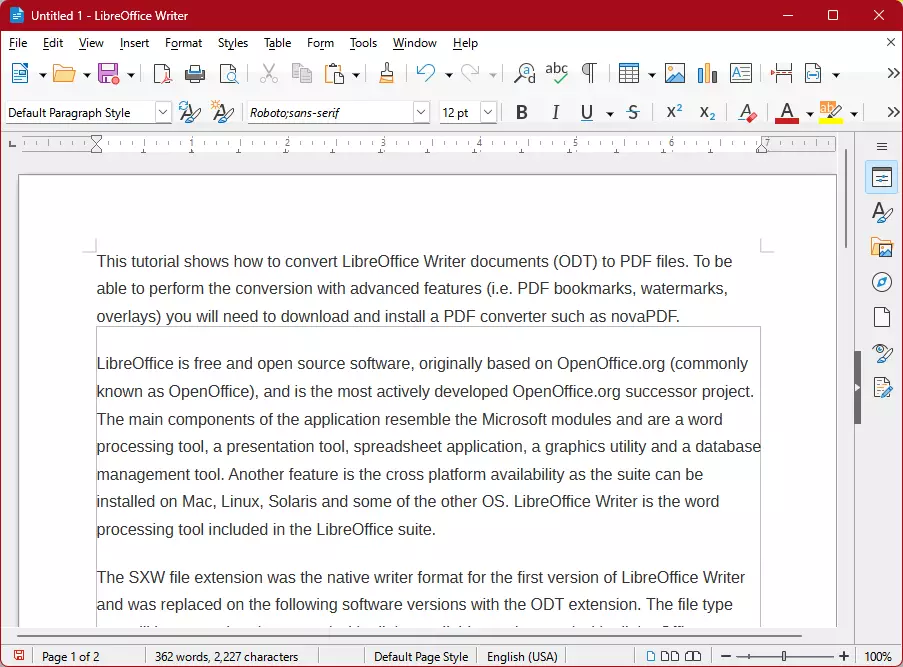Click the New document icon

(20, 74)
